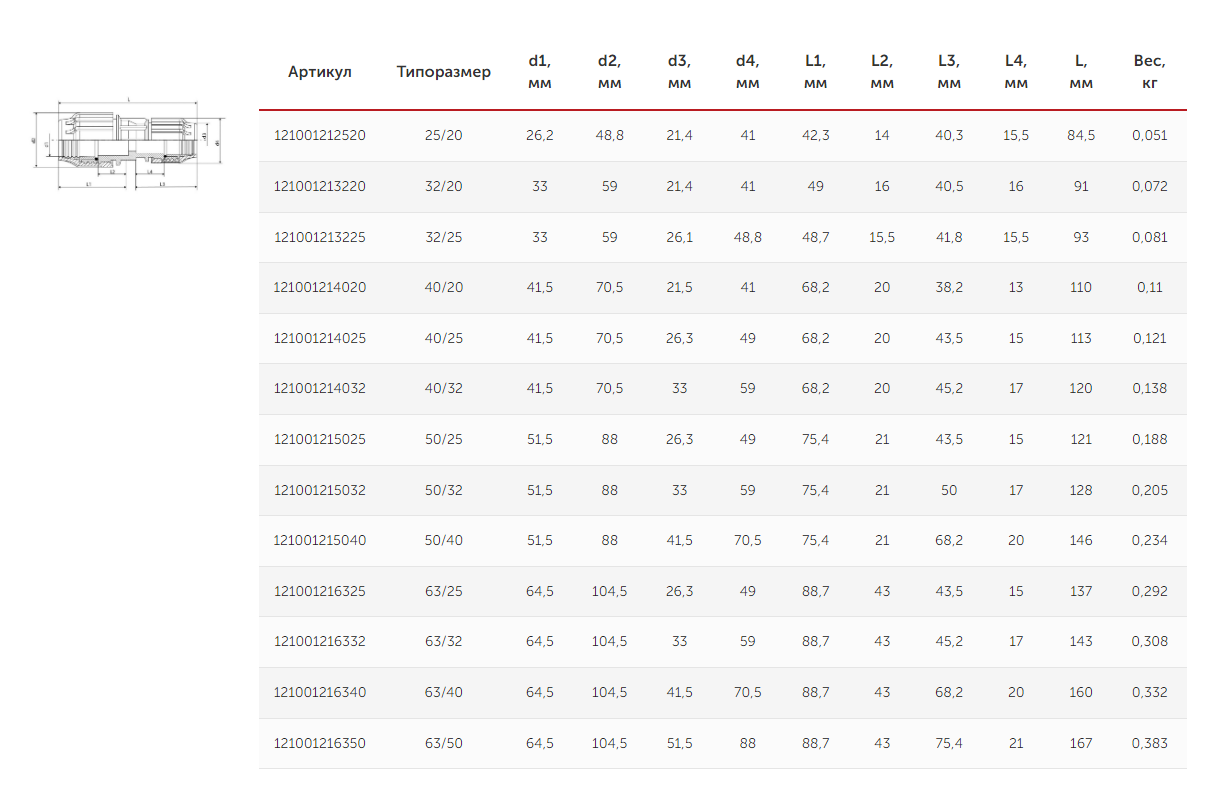Select article number 121001216325
The height and width of the screenshot is (802, 1228).
click(x=320, y=591)
